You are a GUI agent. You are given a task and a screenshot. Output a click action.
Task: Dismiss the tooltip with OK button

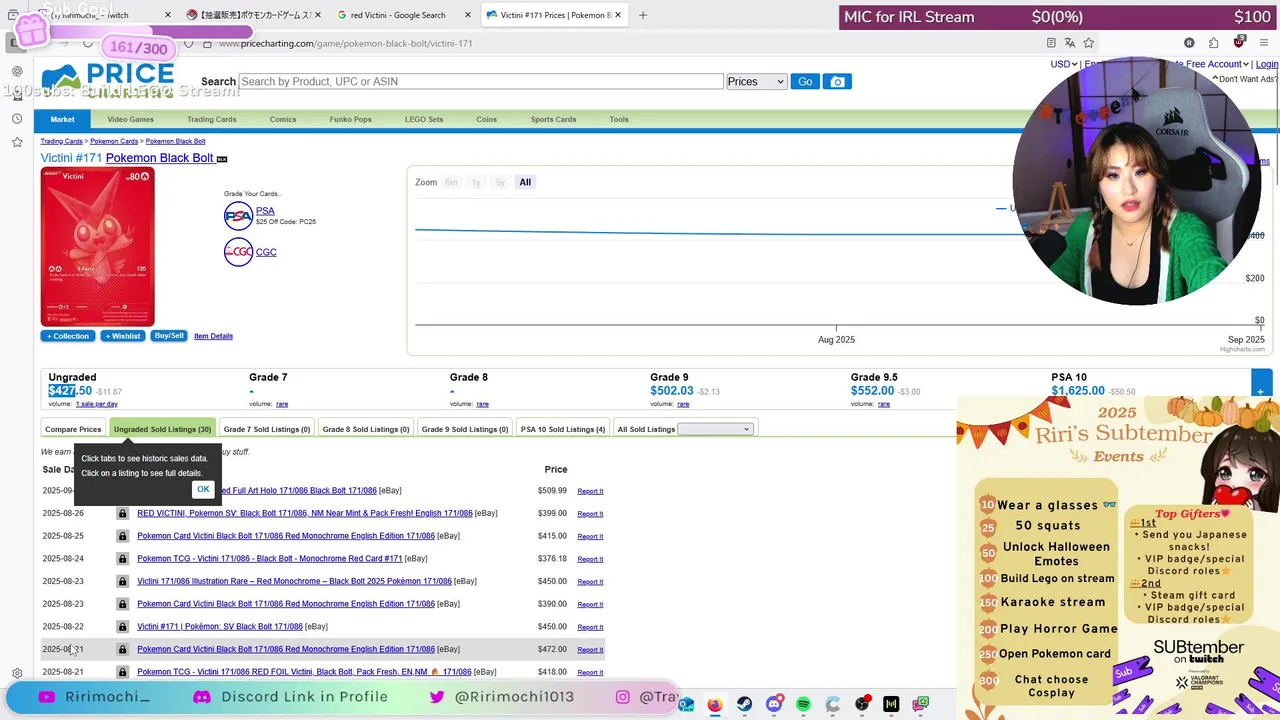tap(203, 489)
